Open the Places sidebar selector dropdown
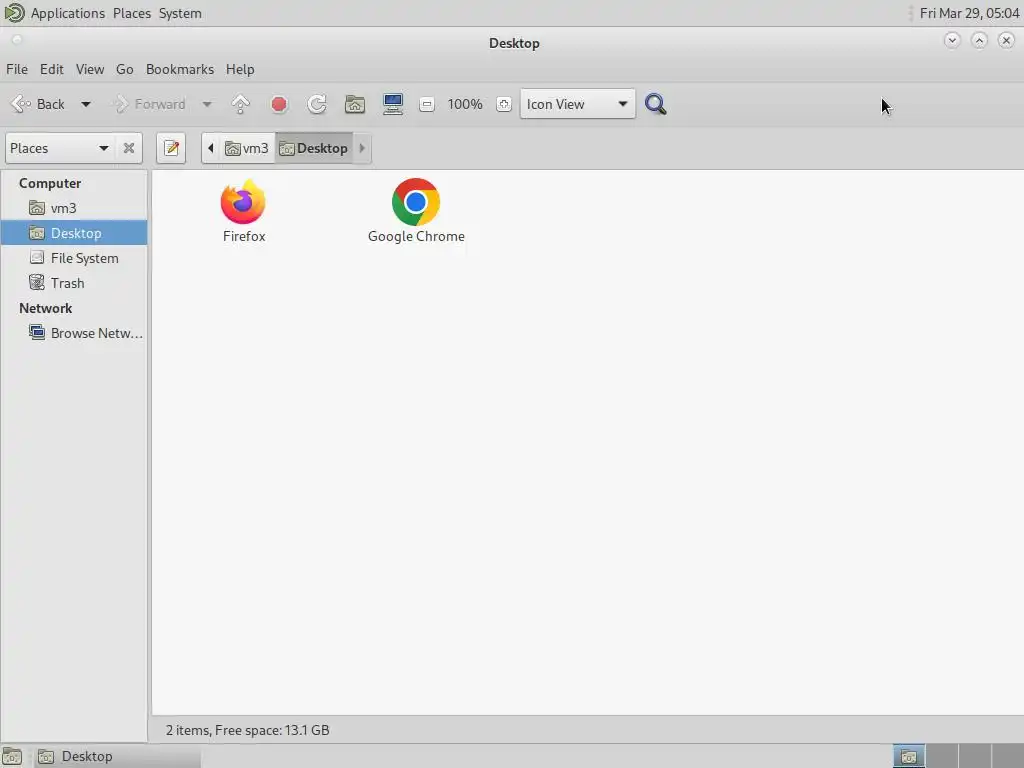Viewport: 1024px width, 768px height. [59, 148]
